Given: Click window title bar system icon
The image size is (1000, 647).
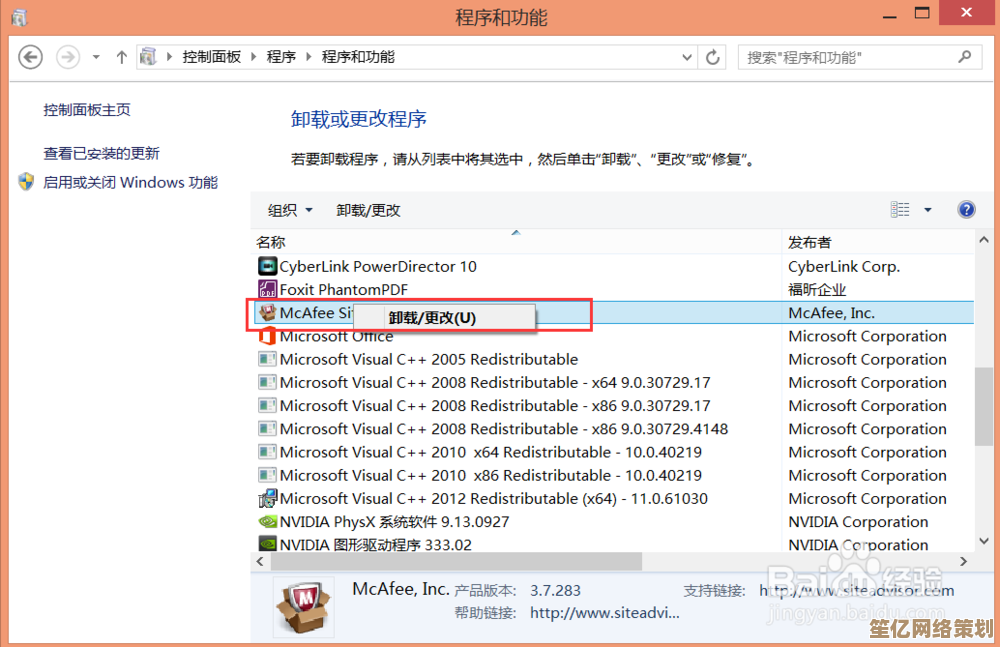Looking at the screenshot, I should pyautogui.click(x=19, y=17).
